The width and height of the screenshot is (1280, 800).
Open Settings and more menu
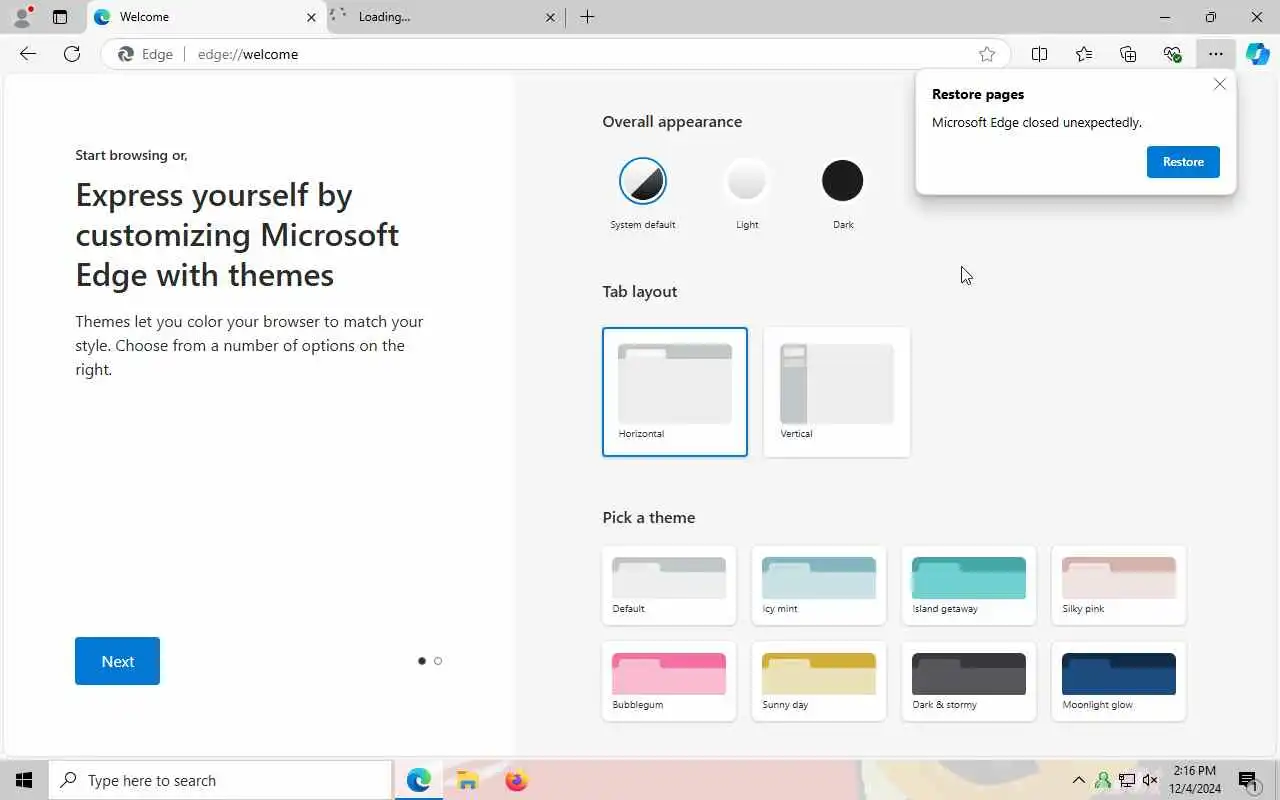pyautogui.click(x=1216, y=54)
